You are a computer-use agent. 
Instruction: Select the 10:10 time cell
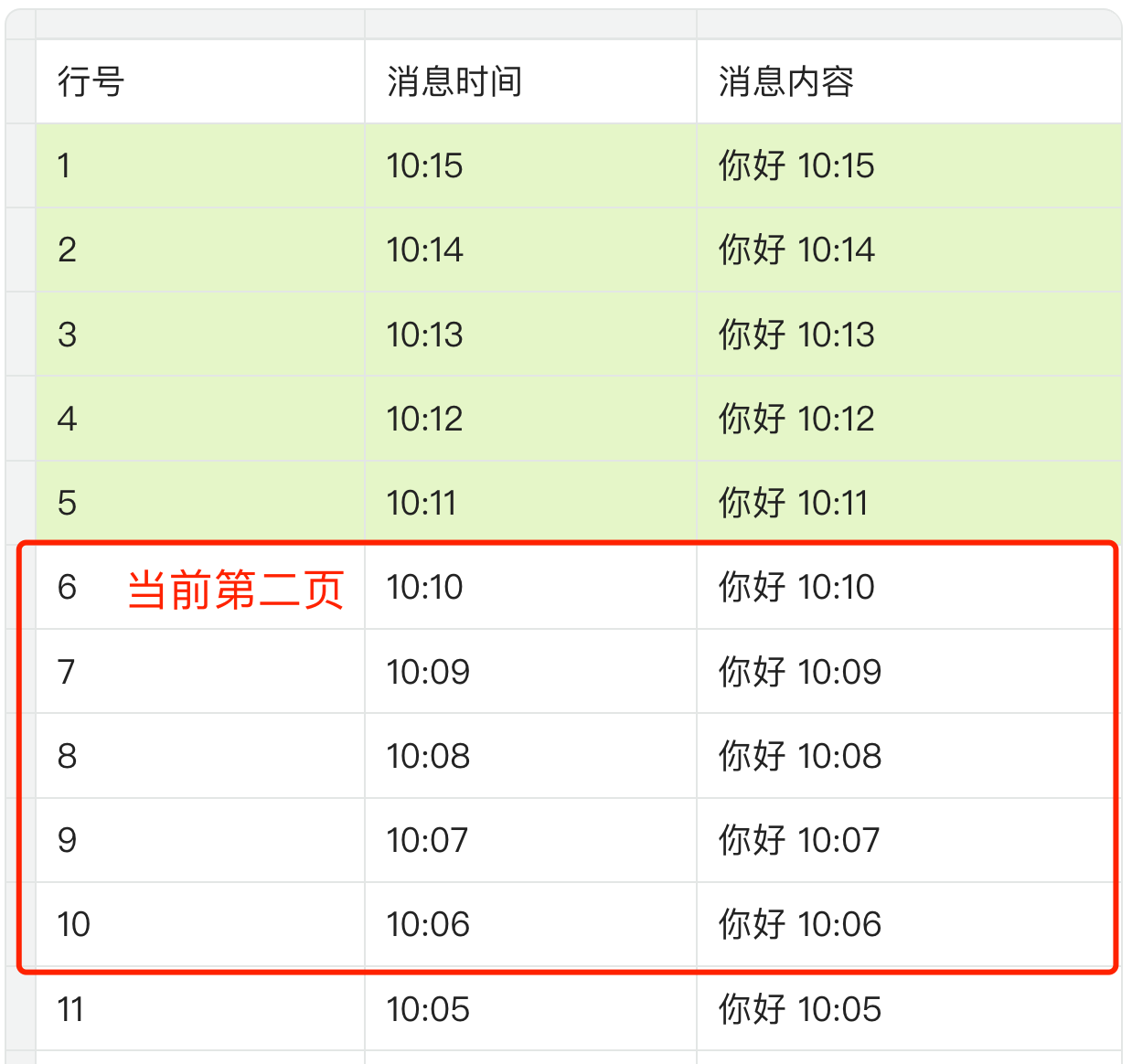424,588
